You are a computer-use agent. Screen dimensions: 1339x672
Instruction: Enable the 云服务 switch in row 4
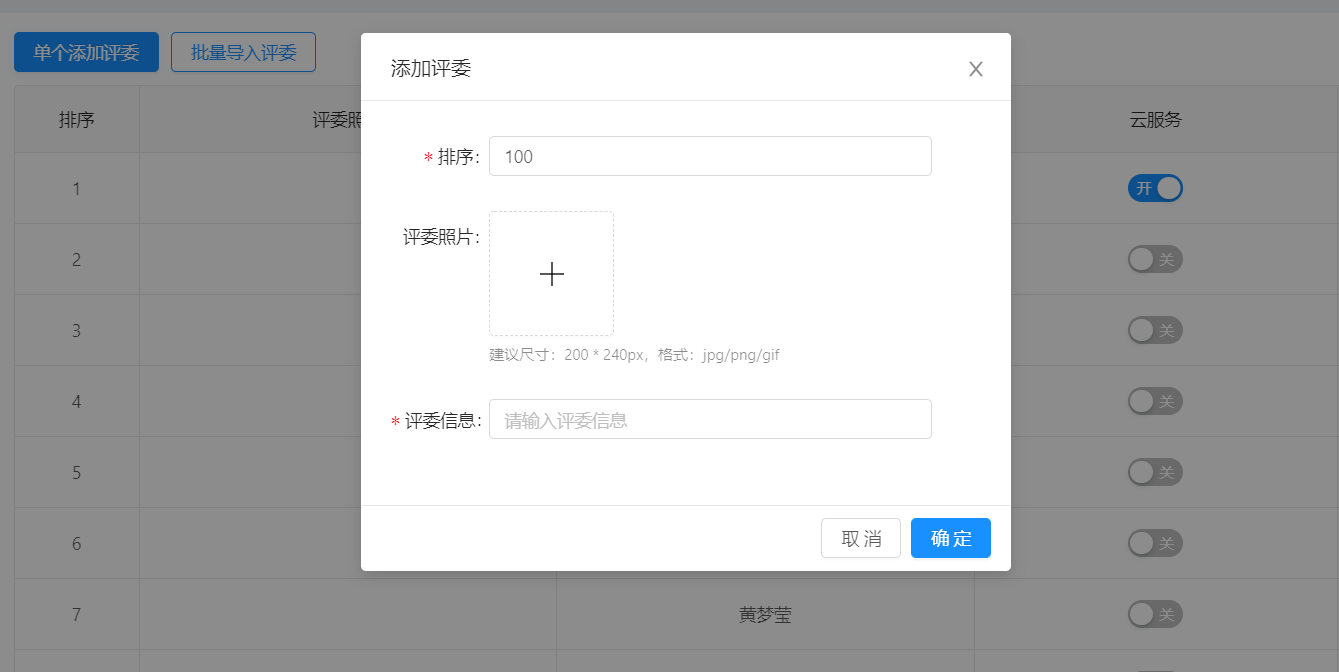pos(1155,401)
